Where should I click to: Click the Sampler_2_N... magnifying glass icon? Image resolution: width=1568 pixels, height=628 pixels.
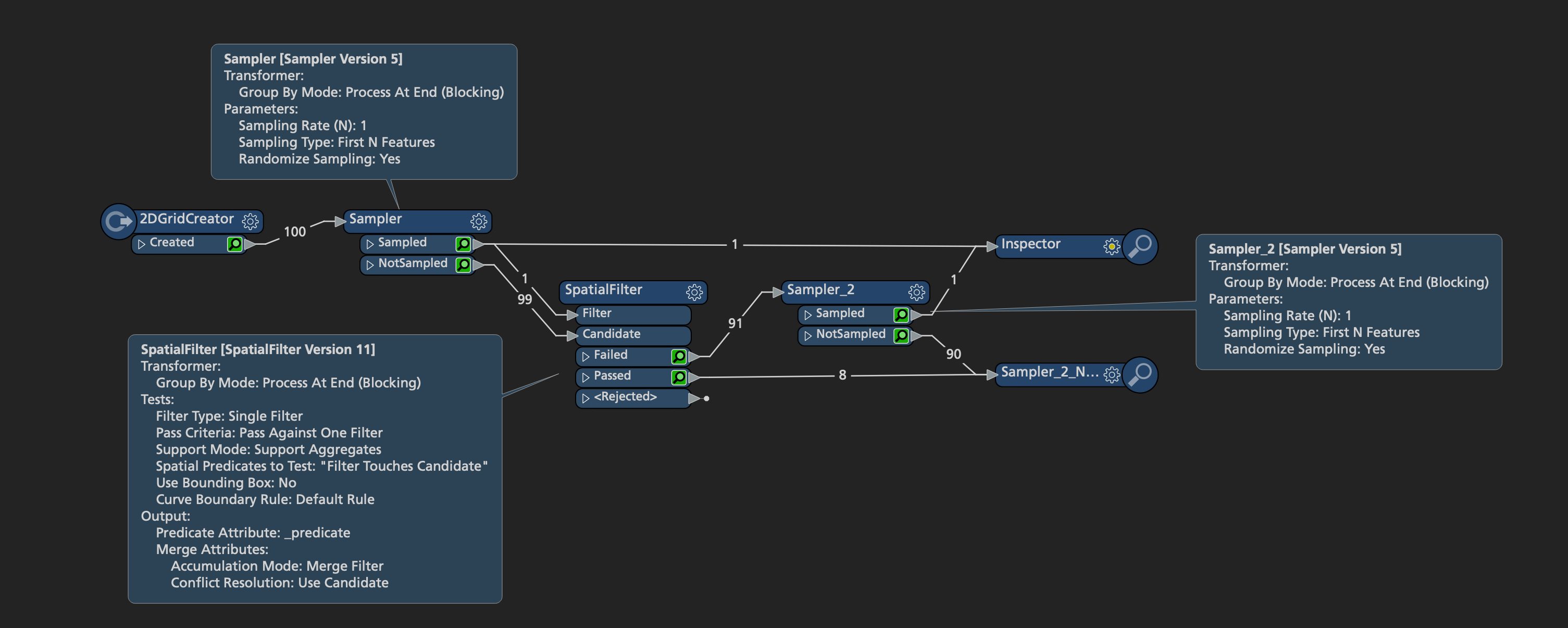(1139, 374)
